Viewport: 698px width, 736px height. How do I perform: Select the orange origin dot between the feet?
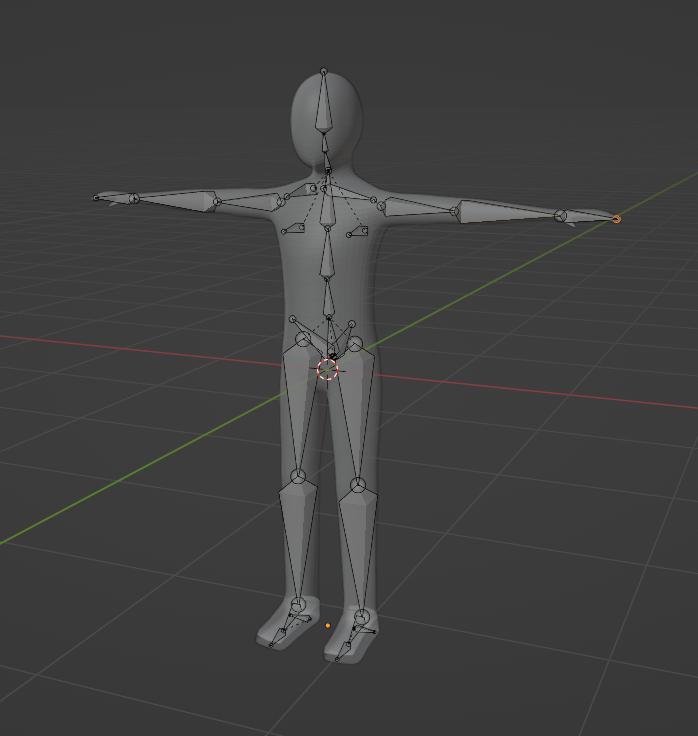(x=328, y=625)
